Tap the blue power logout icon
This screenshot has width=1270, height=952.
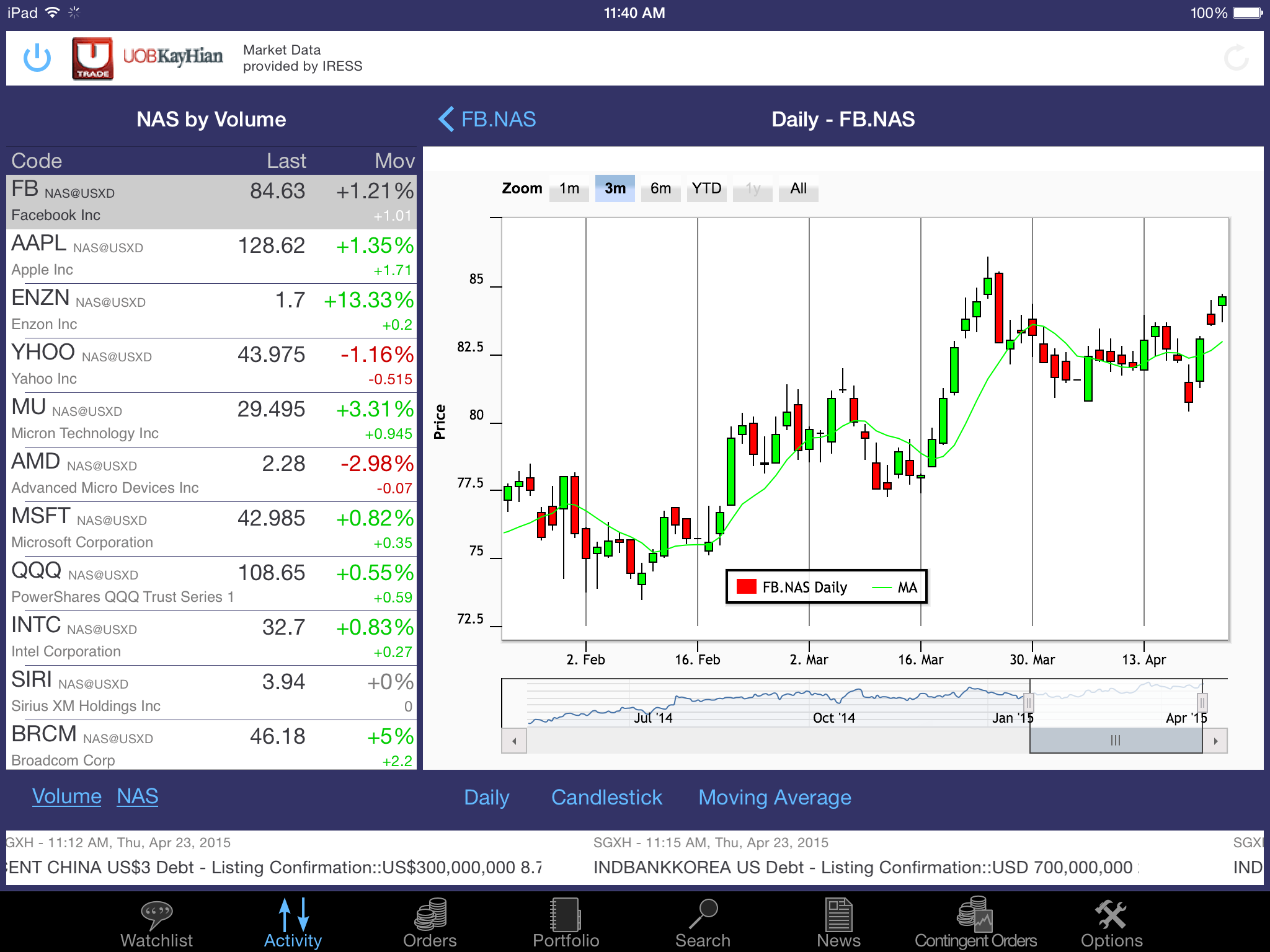point(37,58)
